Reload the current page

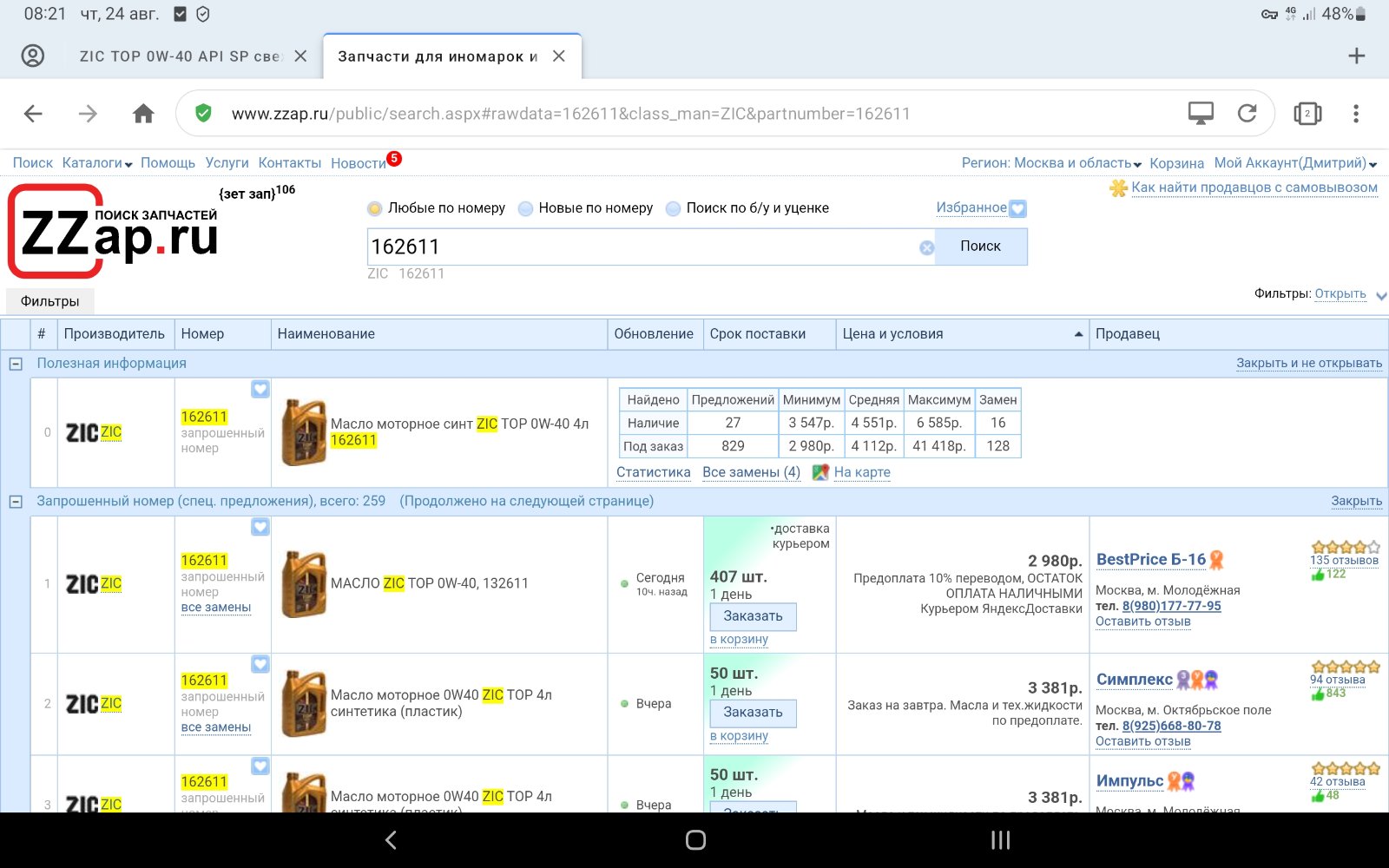1247,113
